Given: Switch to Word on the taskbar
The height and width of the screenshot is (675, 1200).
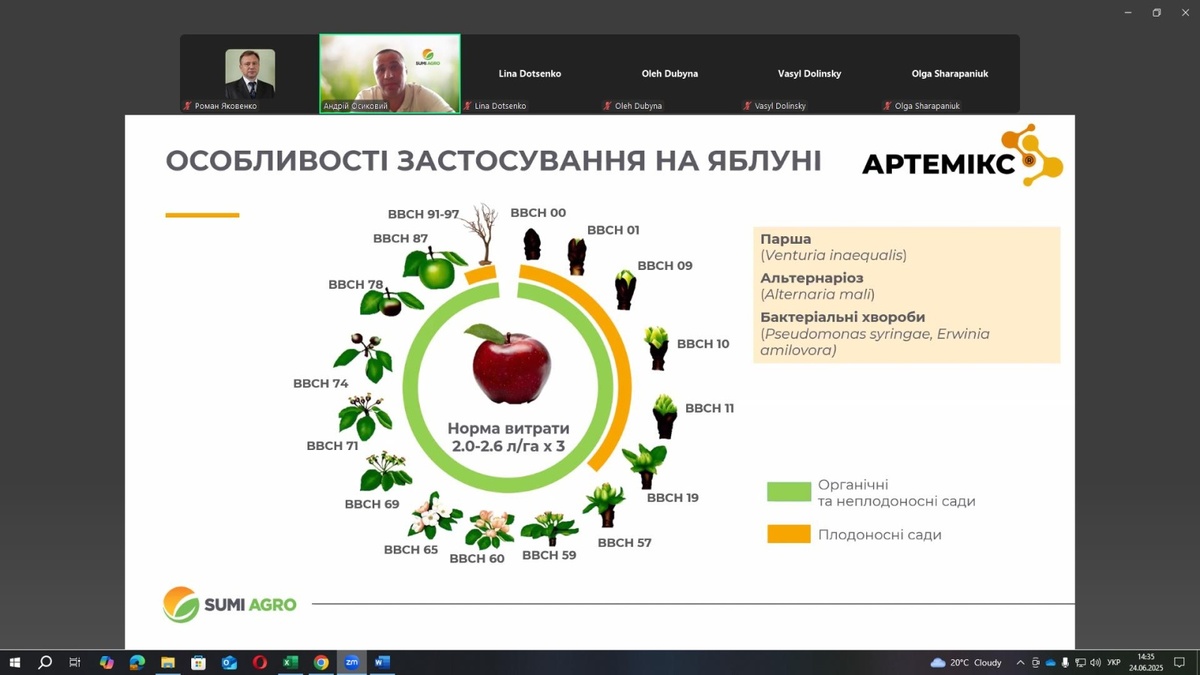Looking at the screenshot, I should [382, 662].
